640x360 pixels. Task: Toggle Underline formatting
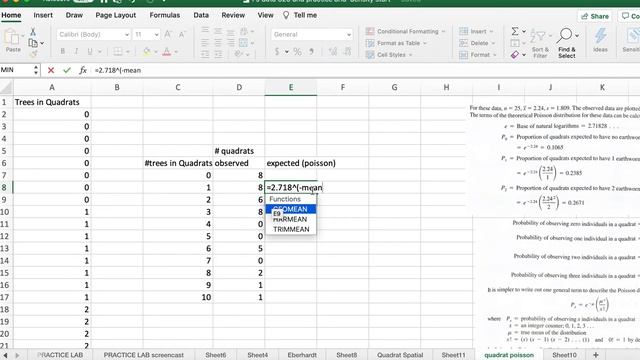89,51
